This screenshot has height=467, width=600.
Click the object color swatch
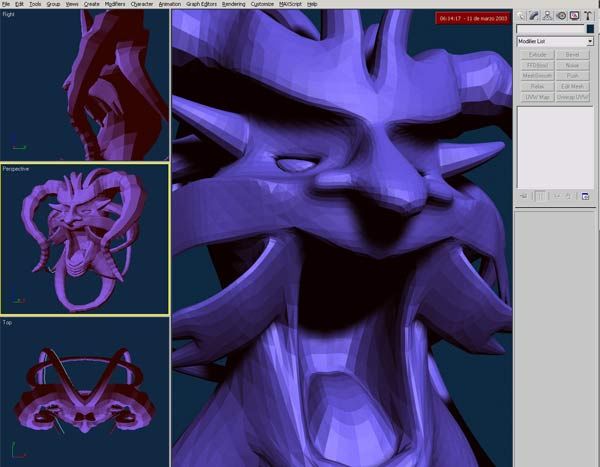click(590, 29)
